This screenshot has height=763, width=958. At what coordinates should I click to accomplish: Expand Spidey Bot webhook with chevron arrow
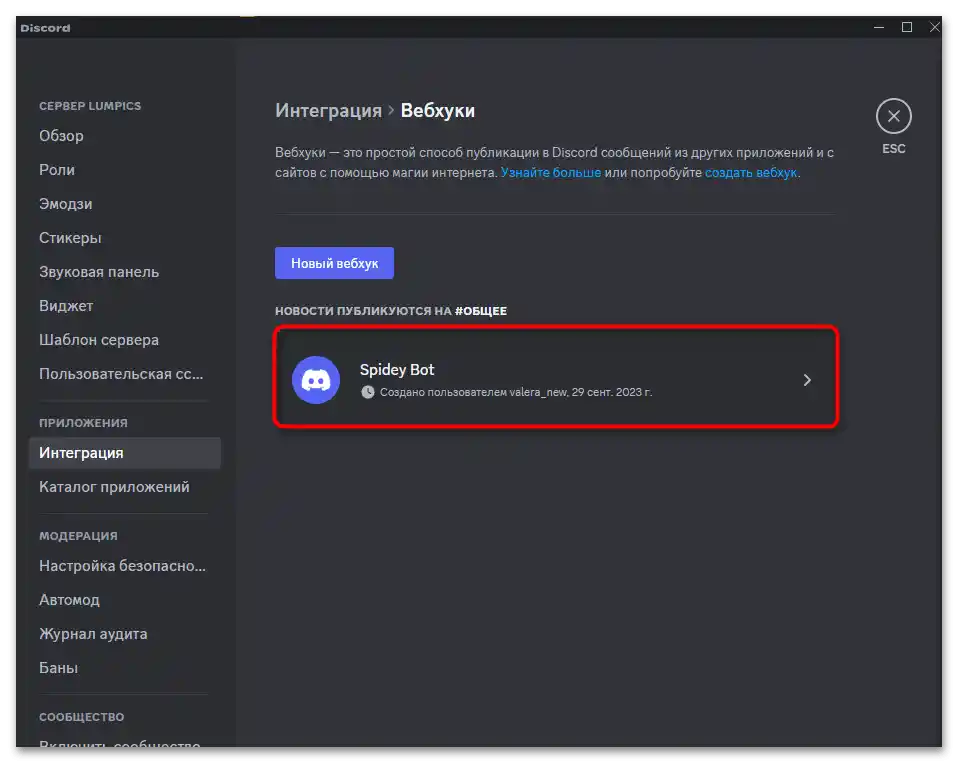click(808, 380)
